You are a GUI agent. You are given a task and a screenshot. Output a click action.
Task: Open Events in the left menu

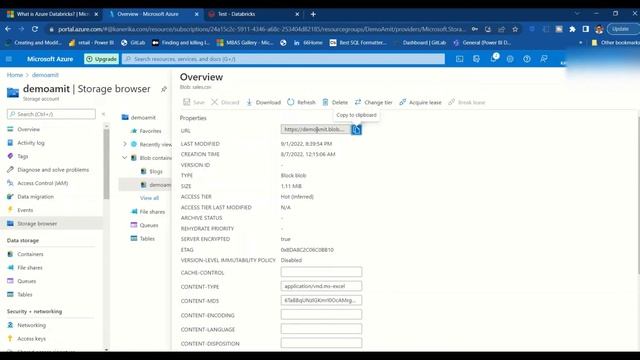(25, 210)
